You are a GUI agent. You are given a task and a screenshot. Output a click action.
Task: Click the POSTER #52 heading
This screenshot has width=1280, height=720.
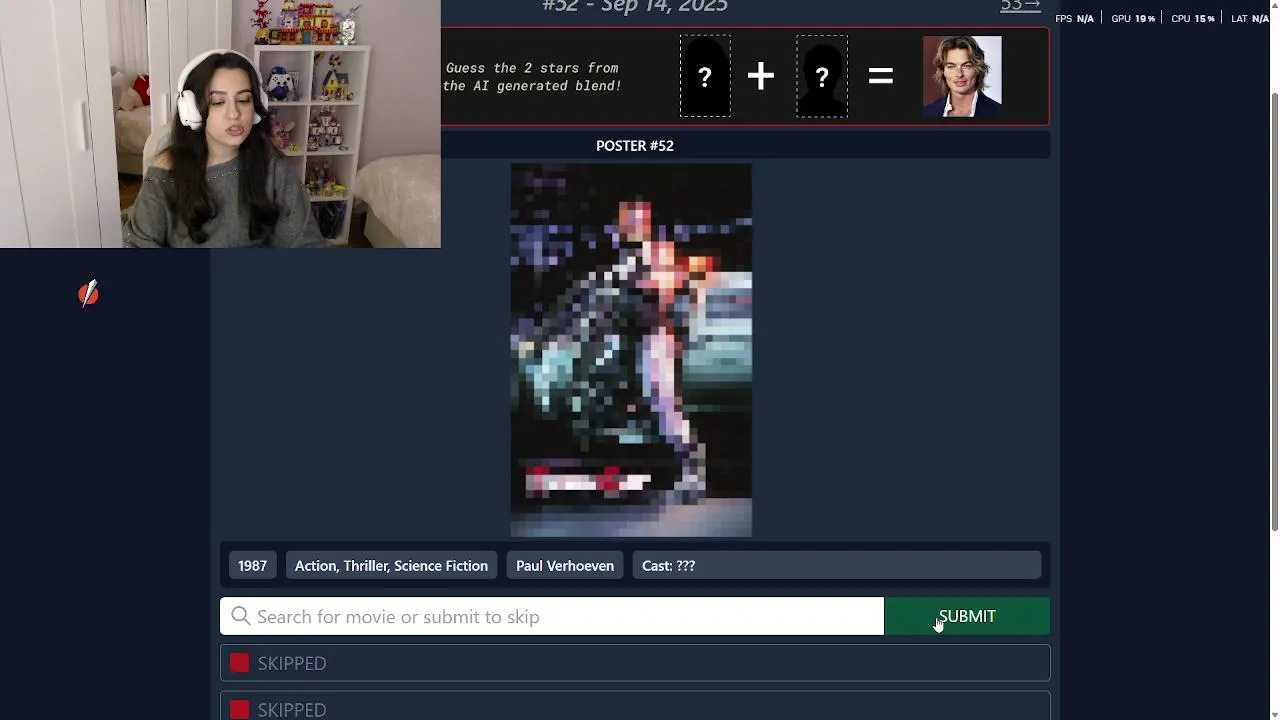(x=635, y=145)
